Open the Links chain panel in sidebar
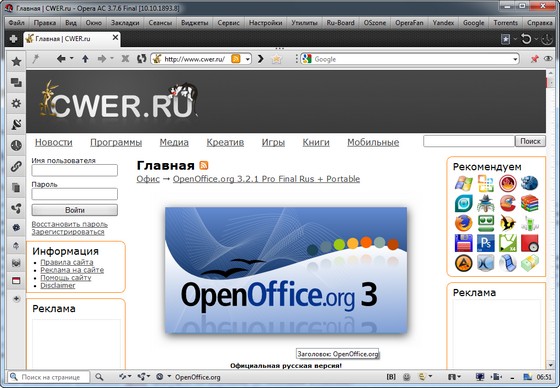The image size is (560, 388). (16, 166)
